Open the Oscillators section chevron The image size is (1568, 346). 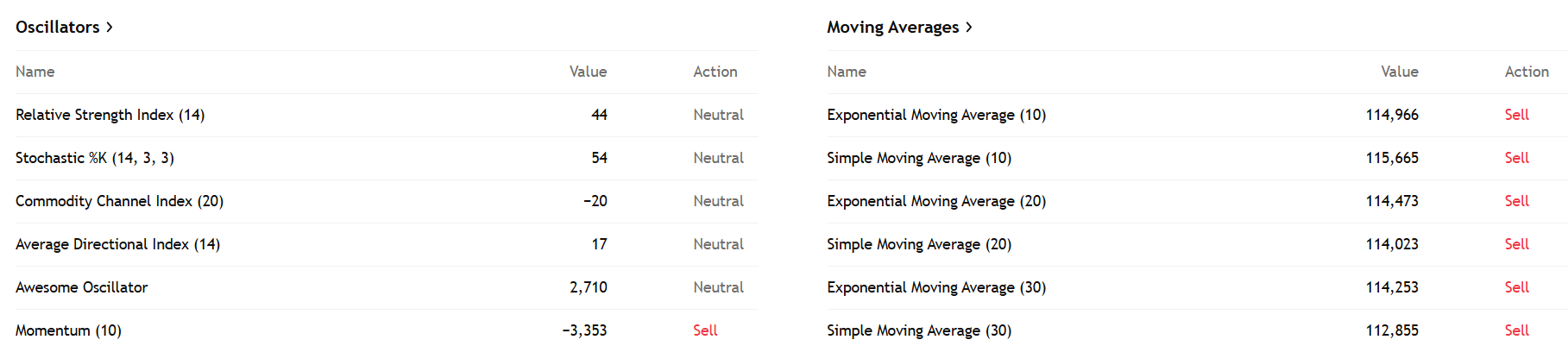110,28
